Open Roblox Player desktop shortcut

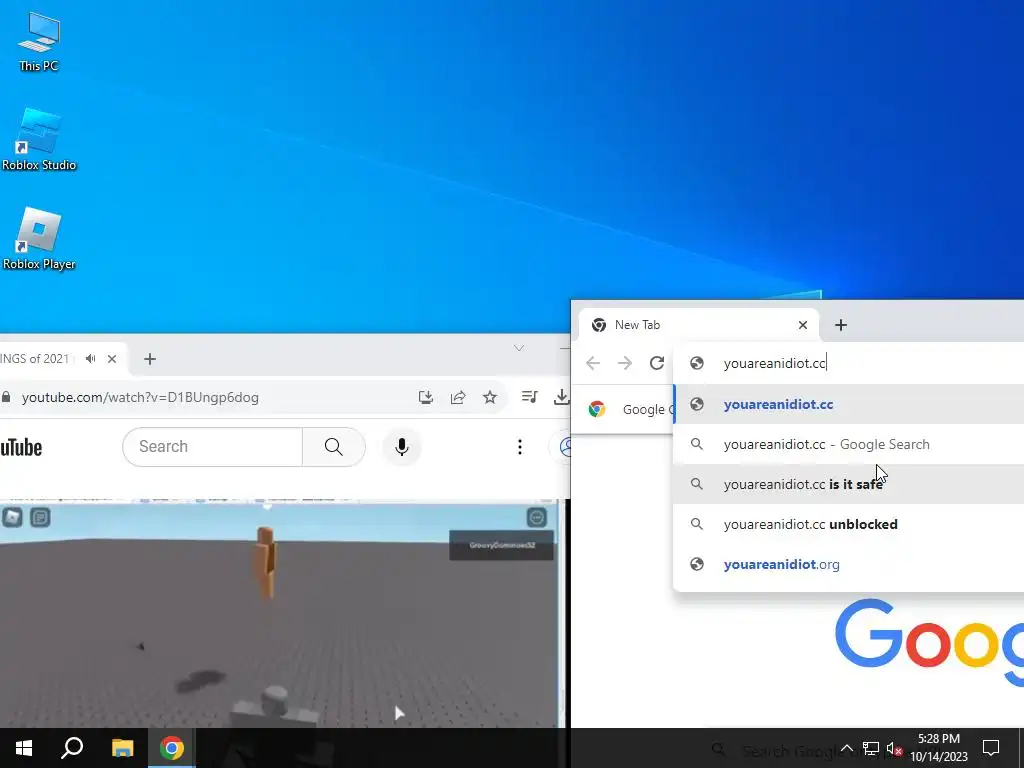tap(39, 239)
